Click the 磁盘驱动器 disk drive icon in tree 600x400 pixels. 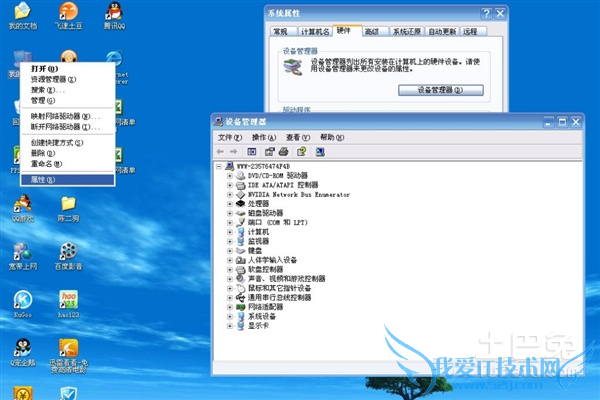pyautogui.click(x=240, y=213)
